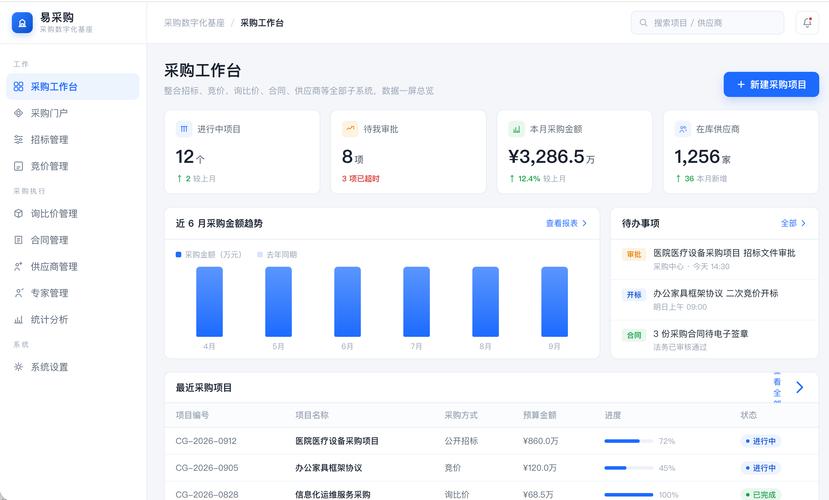Screen dimensions: 829x500
Task: Click the 易采购 app logo icon
Action: [22, 23]
